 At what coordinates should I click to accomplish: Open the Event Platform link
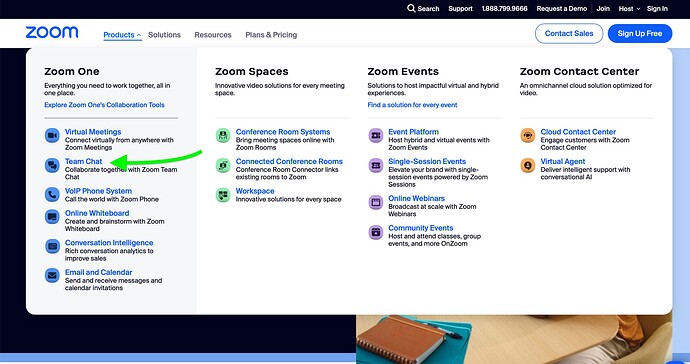413,132
